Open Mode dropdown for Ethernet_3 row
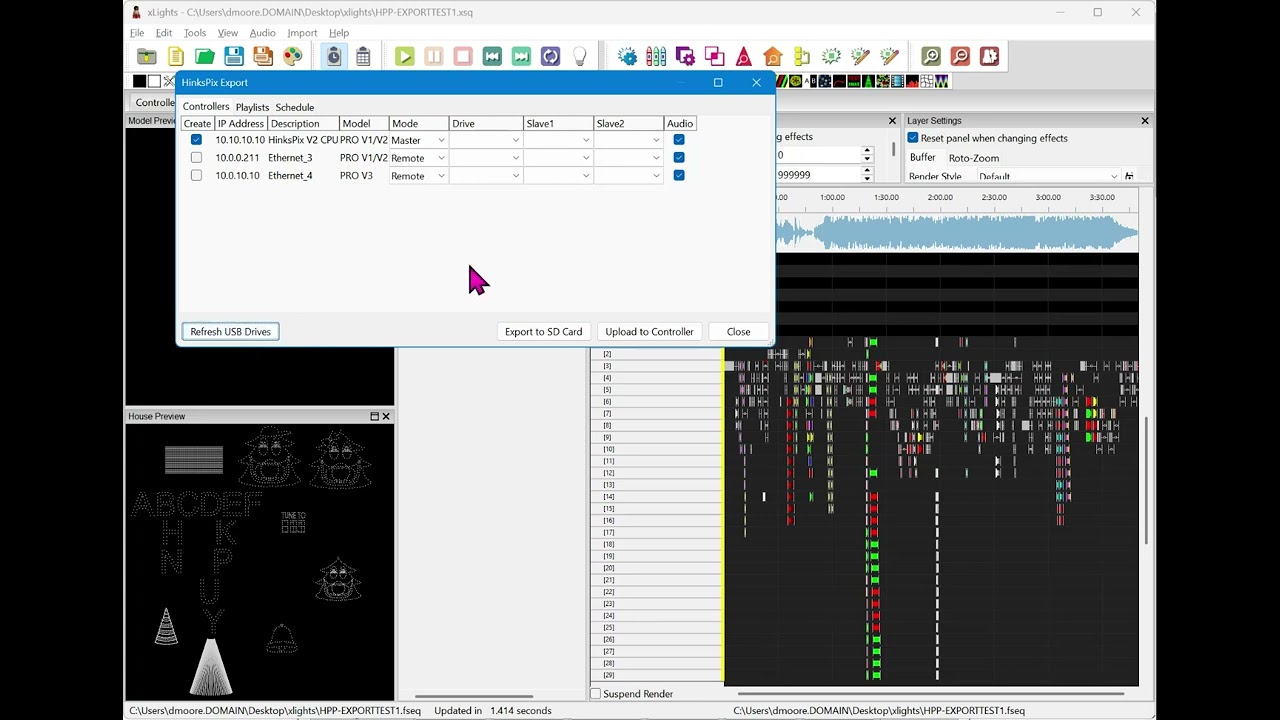1280x720 pixels. (x=418, y=158)
